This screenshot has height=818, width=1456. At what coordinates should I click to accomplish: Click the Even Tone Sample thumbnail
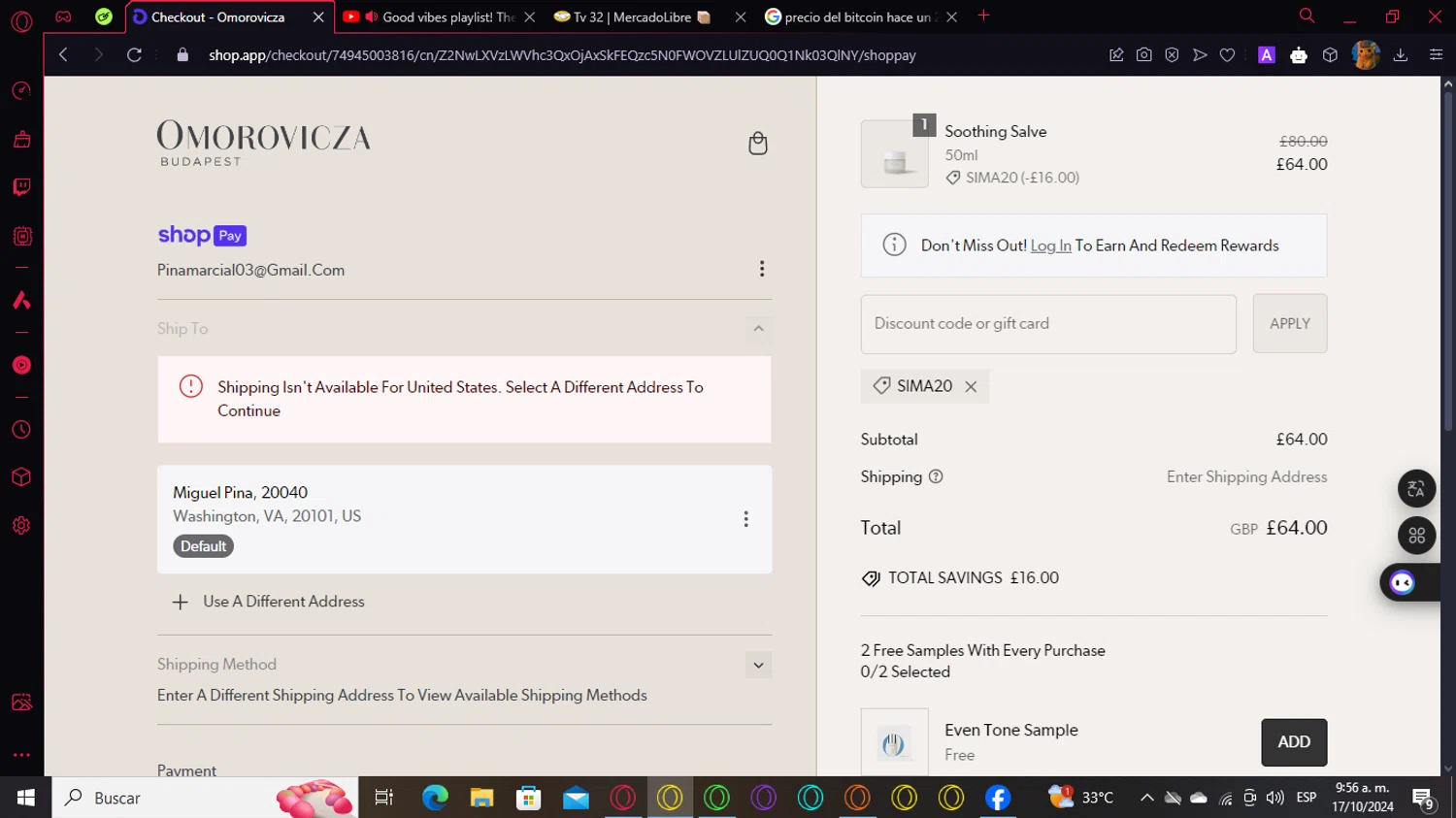point(894,743)
